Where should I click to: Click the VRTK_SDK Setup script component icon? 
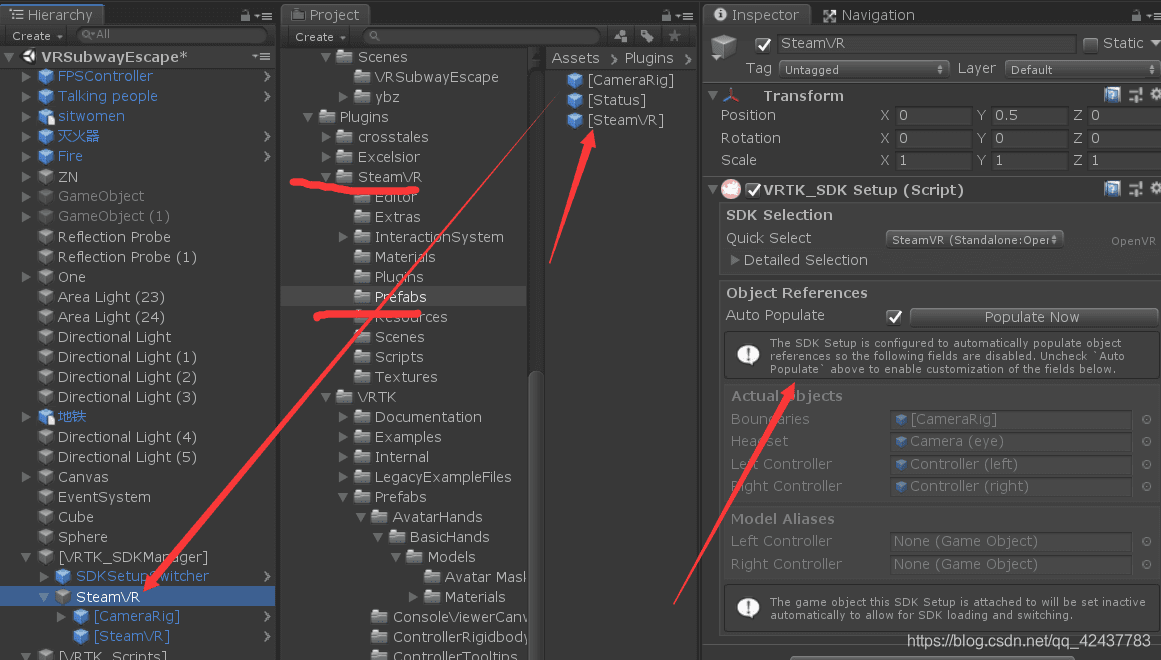point(731,190)
